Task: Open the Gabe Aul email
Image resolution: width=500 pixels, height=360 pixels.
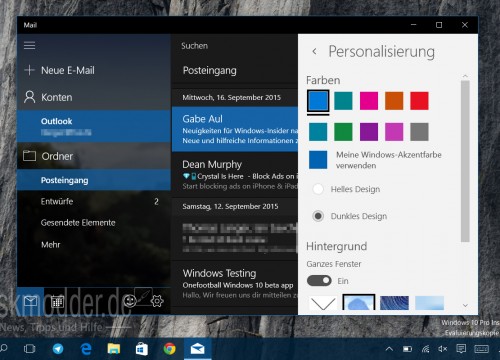Action: click(x=235, y=129)
